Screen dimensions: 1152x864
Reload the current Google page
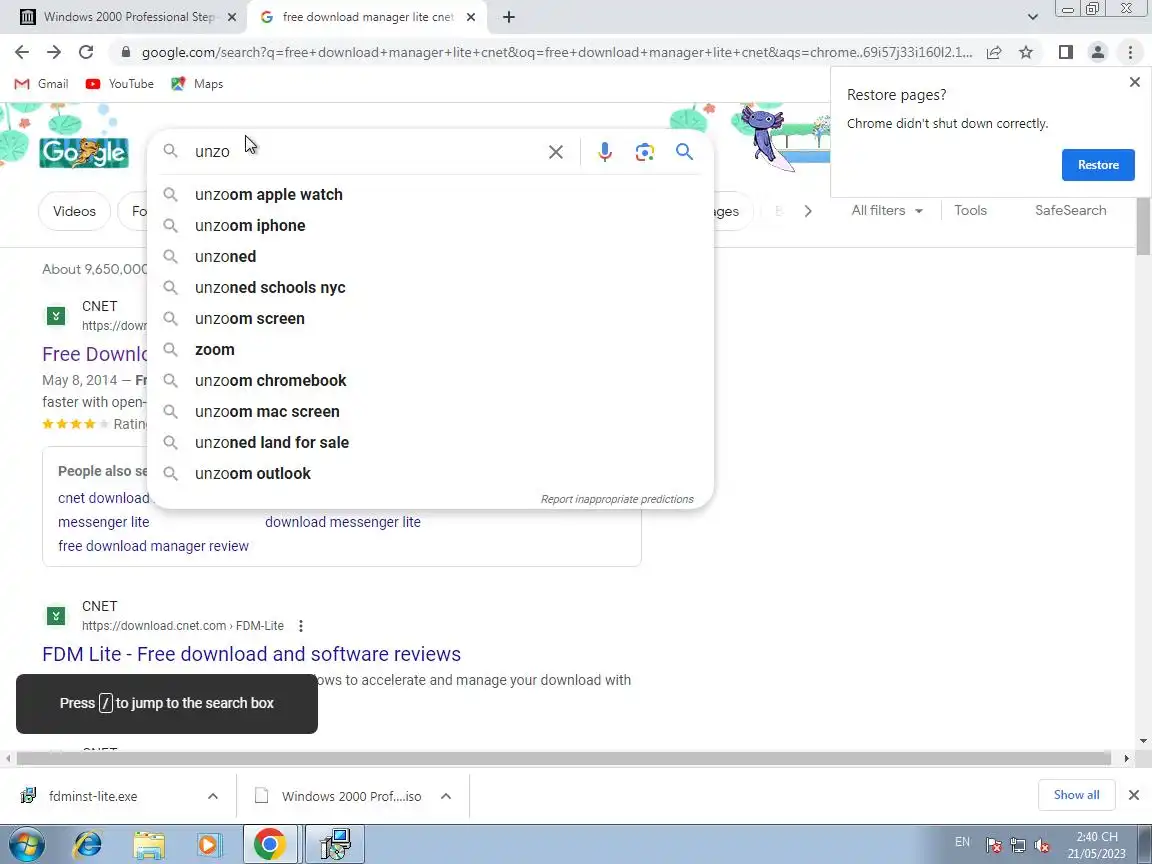point(86,52)
